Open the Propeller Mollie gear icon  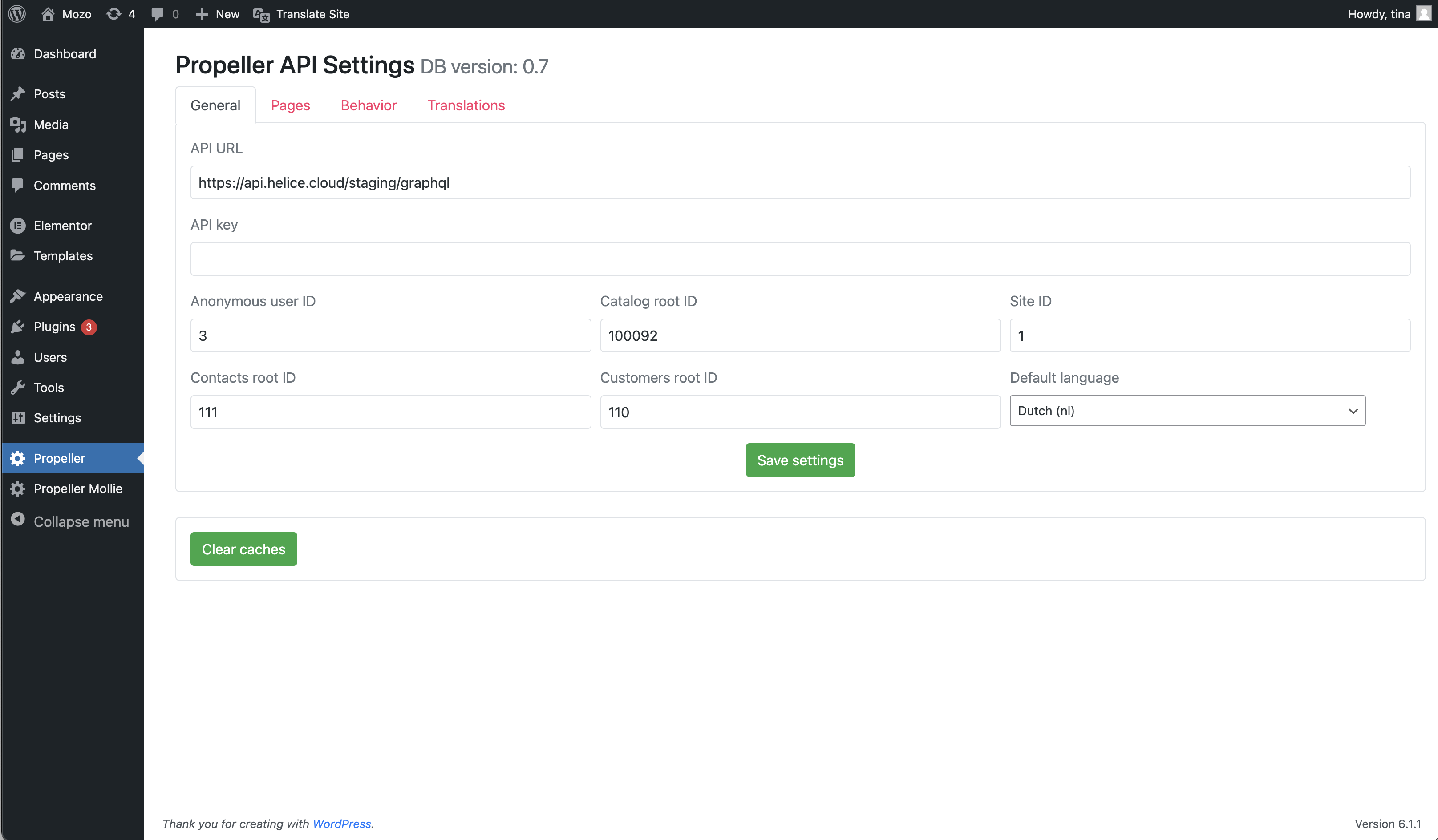[x=18, y=489]
